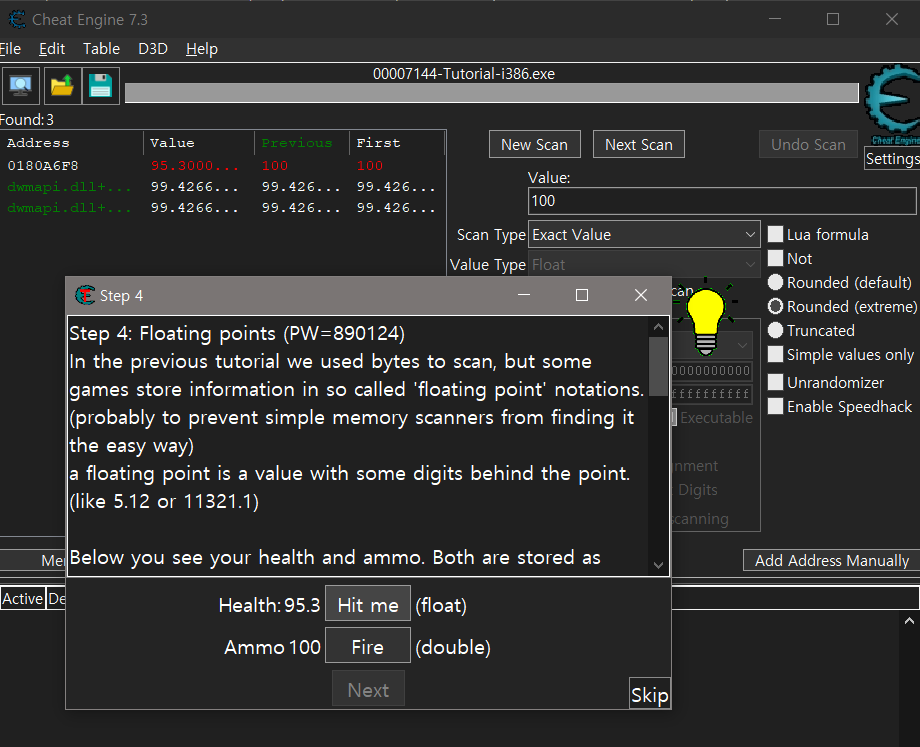Click the Cheat Engine icon in Step 4 titlebar
The width and height of the screenshot is (920, 747).
pyautogui.click(x=84, y=295)
